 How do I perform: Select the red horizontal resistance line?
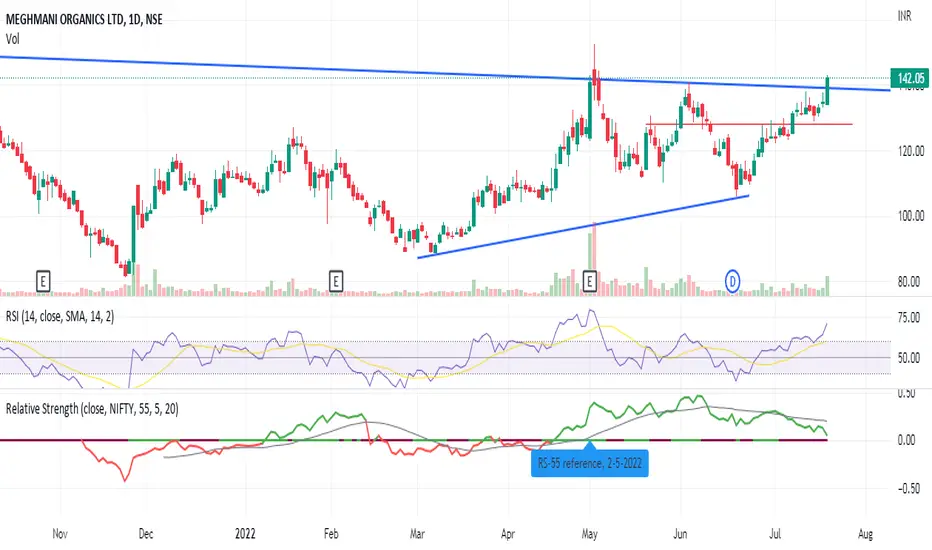(x=749, y=124)
